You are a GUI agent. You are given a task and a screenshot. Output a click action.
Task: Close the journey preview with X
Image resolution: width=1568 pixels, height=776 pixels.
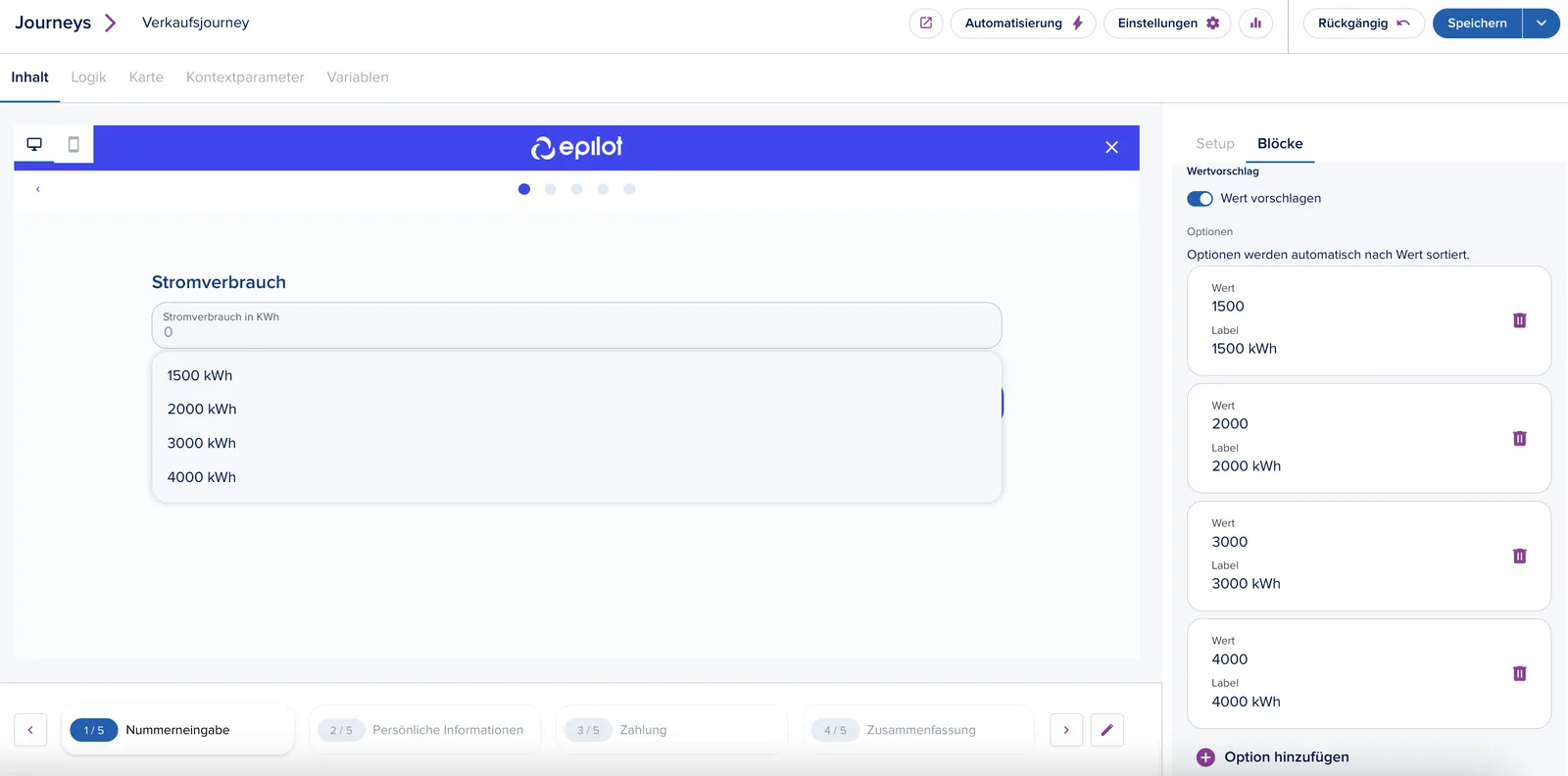pos(1111,147)
